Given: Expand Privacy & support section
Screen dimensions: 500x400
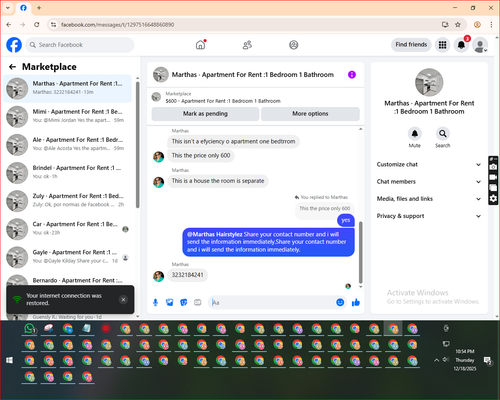Looking at the screenshot, I should 429,216.
